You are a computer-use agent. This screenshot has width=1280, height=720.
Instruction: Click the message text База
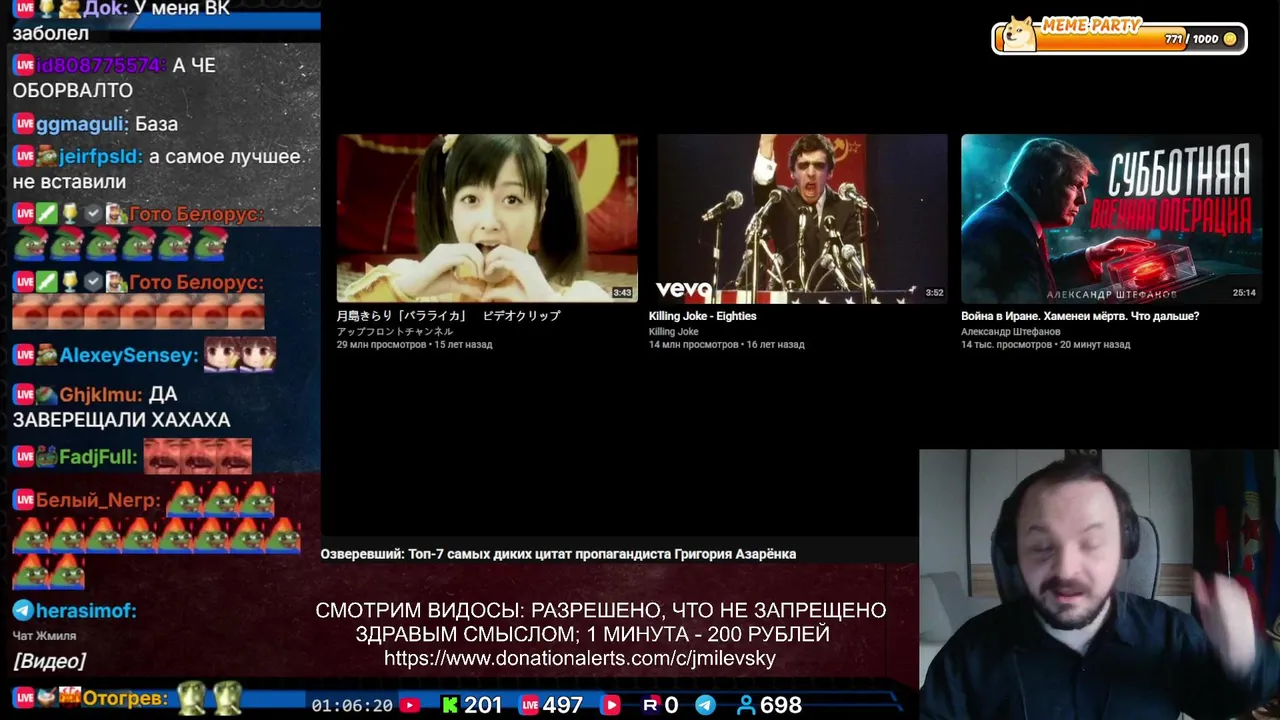tap(156, 124)
